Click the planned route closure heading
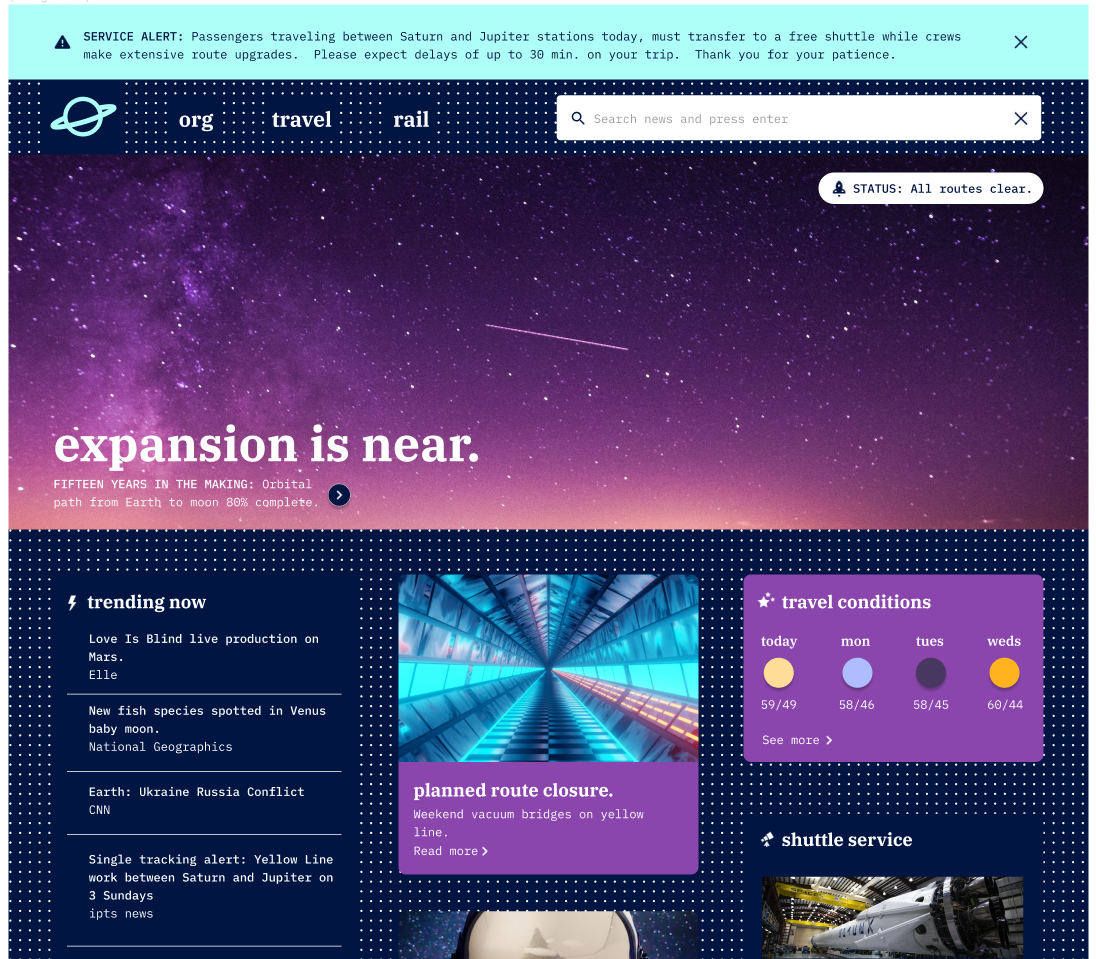 pos(513,791)
